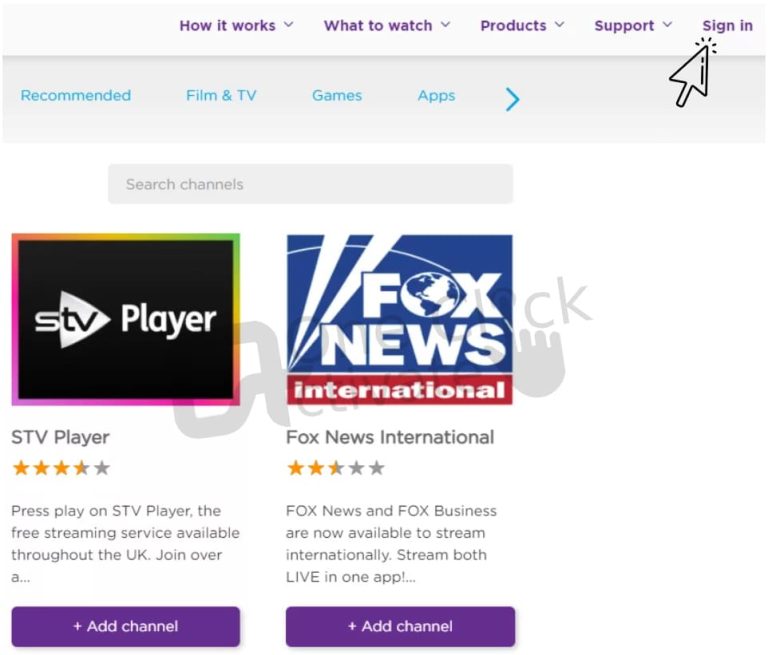The image size is (768, 655).
Task: Expand the What to watch chevron
Action: pyautogui.click(x=445, y=24)
